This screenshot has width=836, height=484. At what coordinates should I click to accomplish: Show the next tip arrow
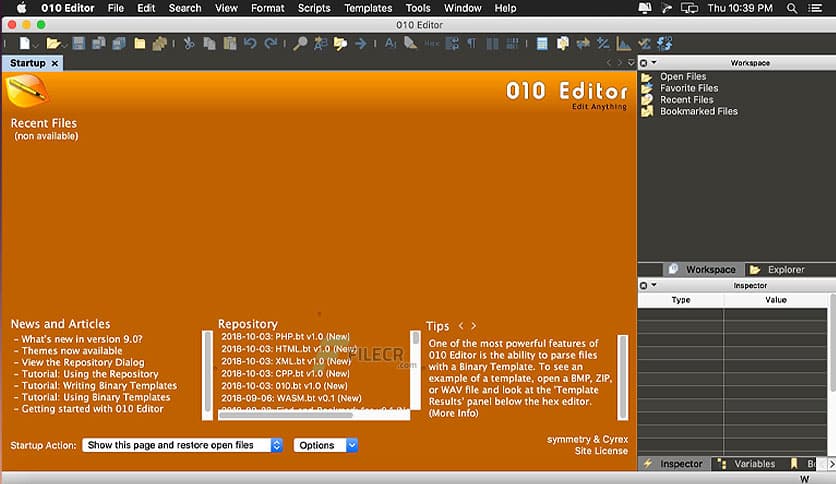coord(473,326)
